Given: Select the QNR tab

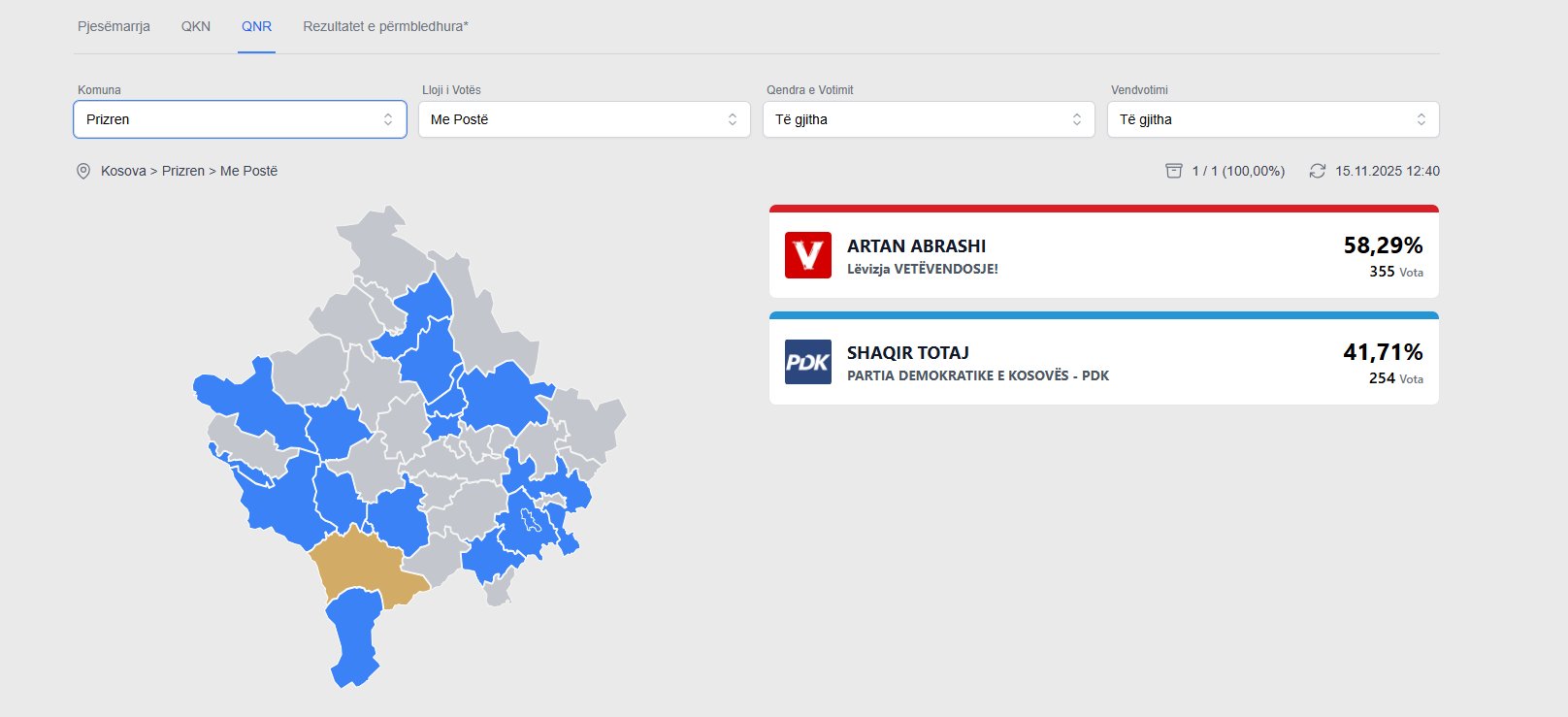Looking at the screenshot, I should [256, 26].
